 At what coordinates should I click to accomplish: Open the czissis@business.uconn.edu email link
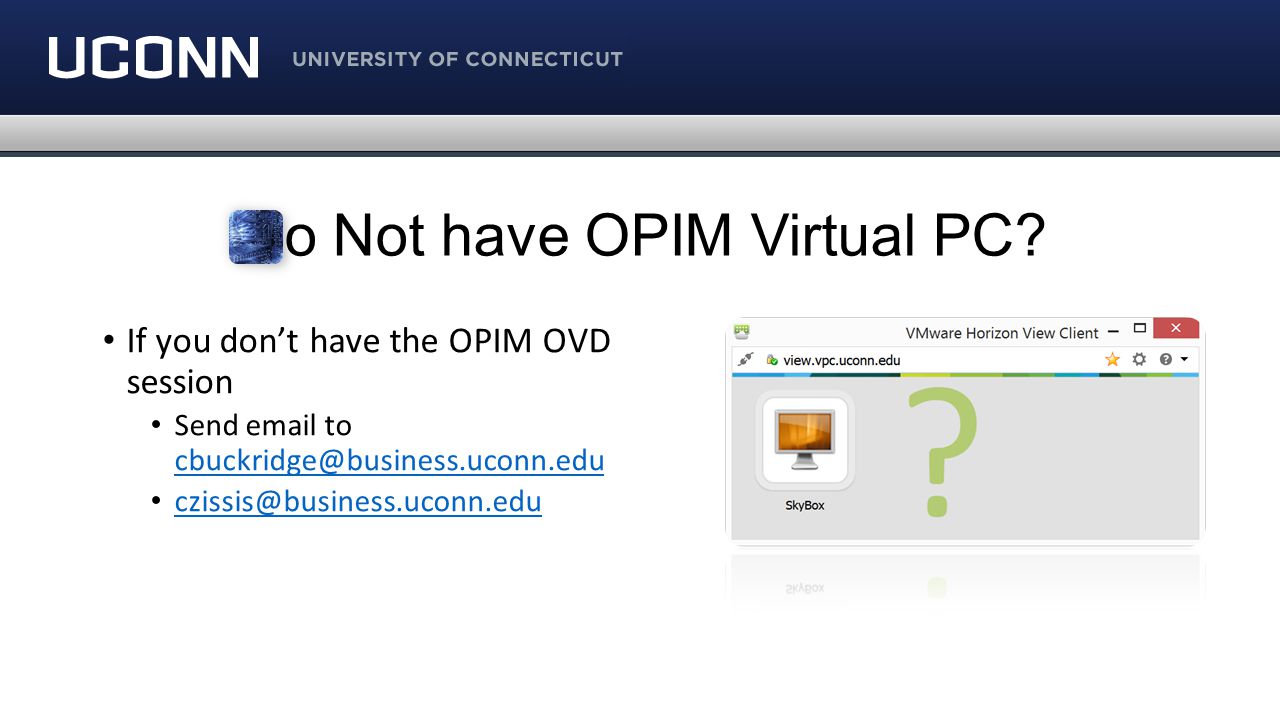tap(358, 501)
